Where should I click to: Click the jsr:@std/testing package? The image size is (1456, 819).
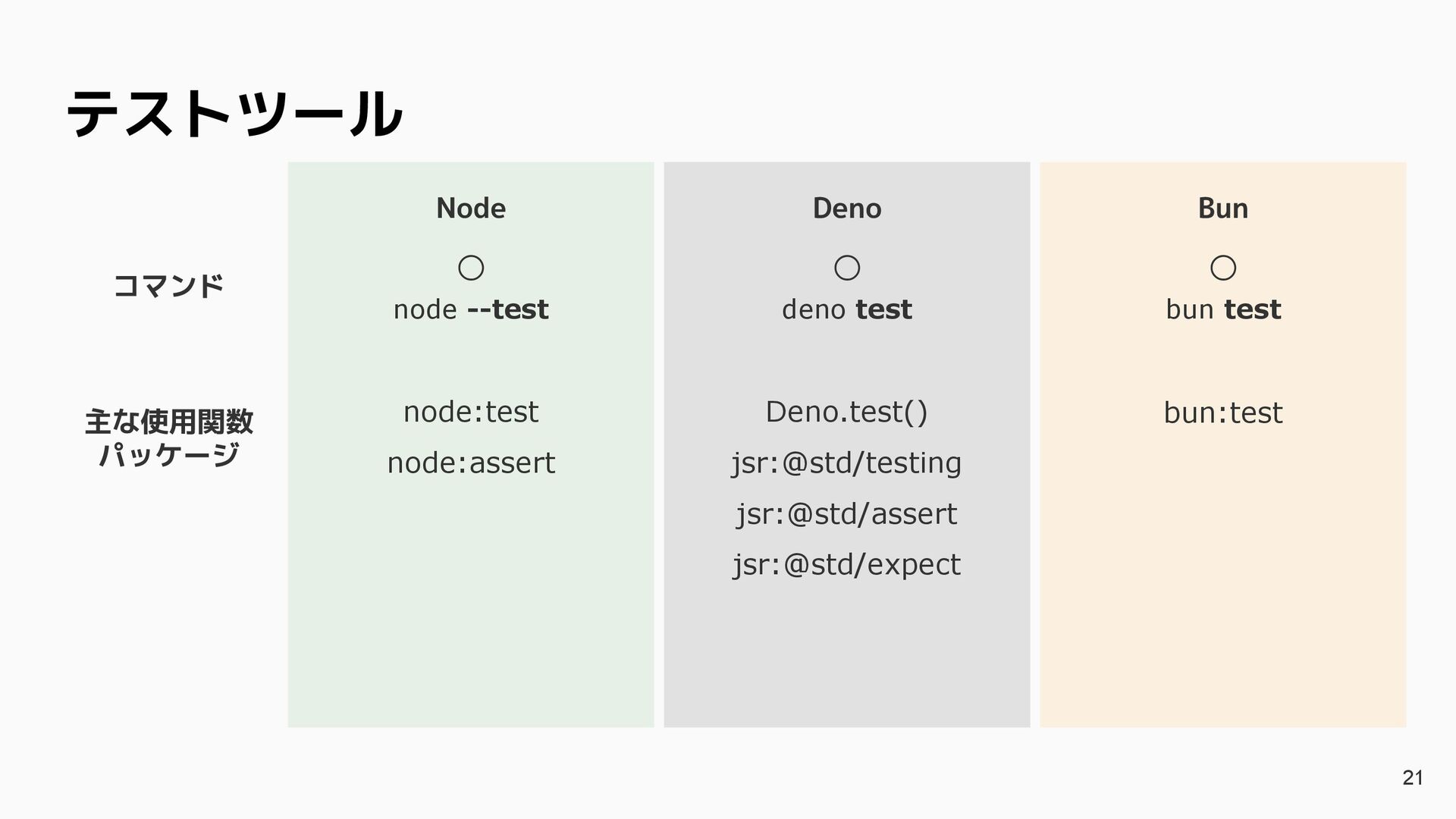click(x=846, y=463)
